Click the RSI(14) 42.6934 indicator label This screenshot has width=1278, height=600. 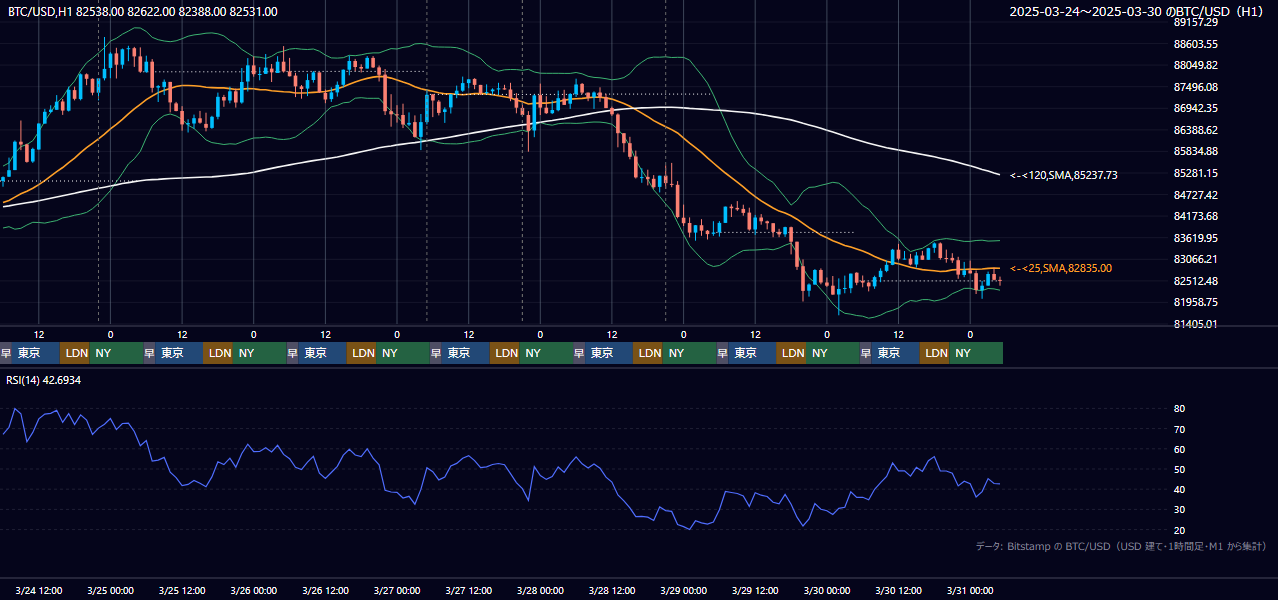[44, 380]
